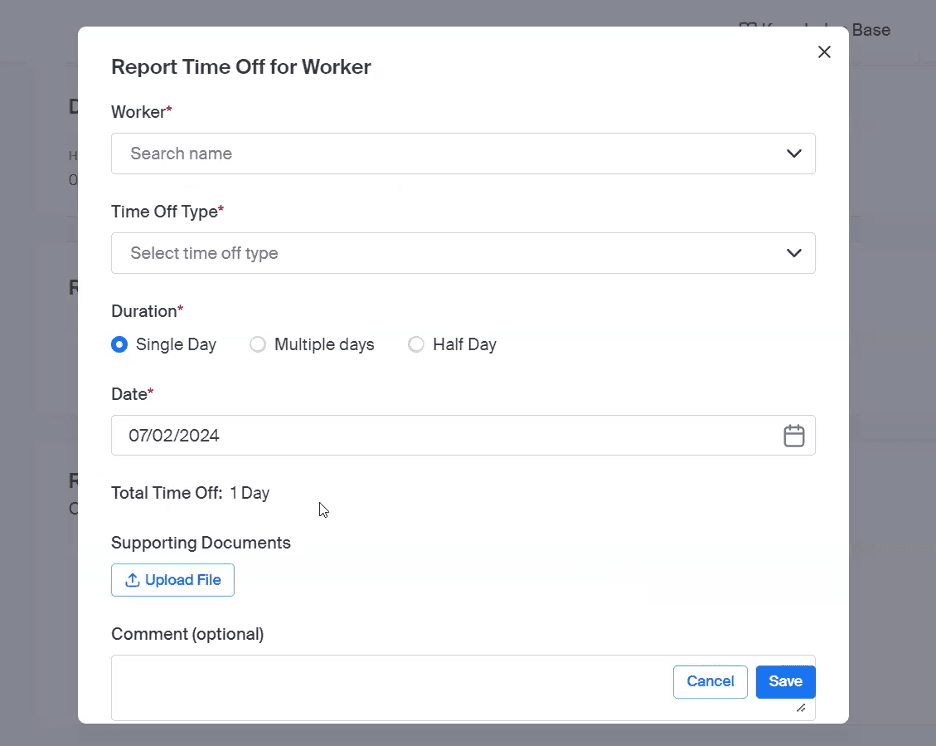Click the Search name worker field

440,154
